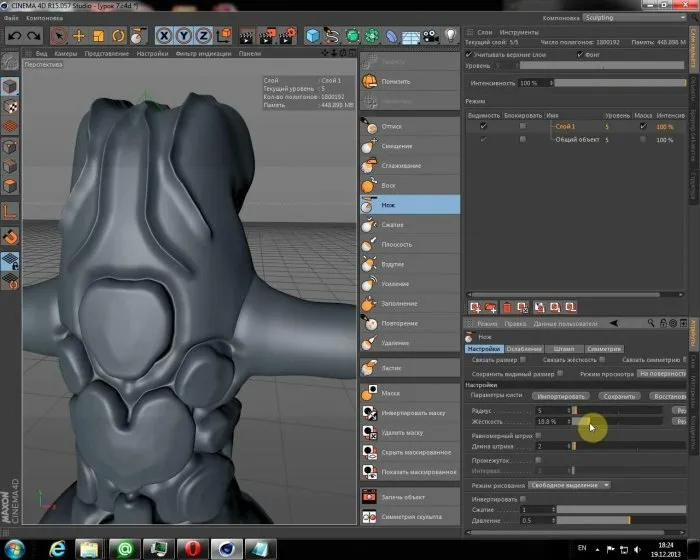Screen dimensions: 700x560
Task: Delete sculpt layer with trash icon
Action: click(x=507, y=307)
